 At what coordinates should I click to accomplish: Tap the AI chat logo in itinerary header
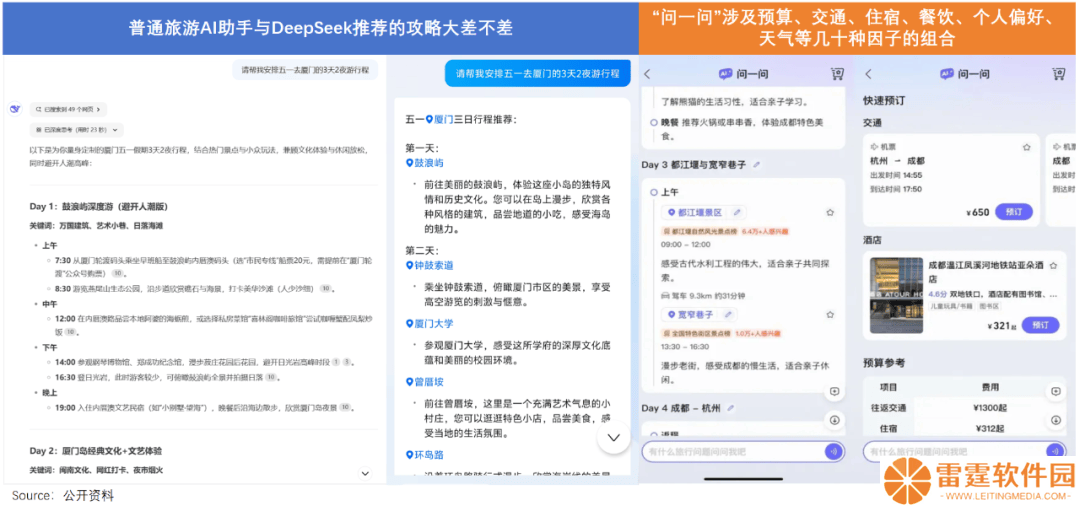point(725,74)
